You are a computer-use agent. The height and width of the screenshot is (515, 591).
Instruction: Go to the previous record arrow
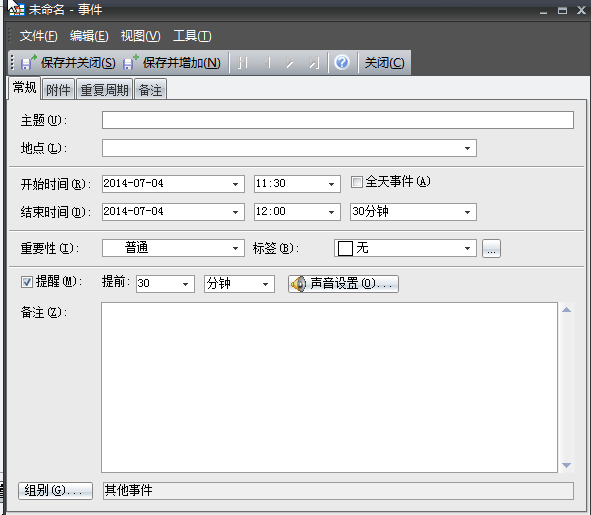266,63
